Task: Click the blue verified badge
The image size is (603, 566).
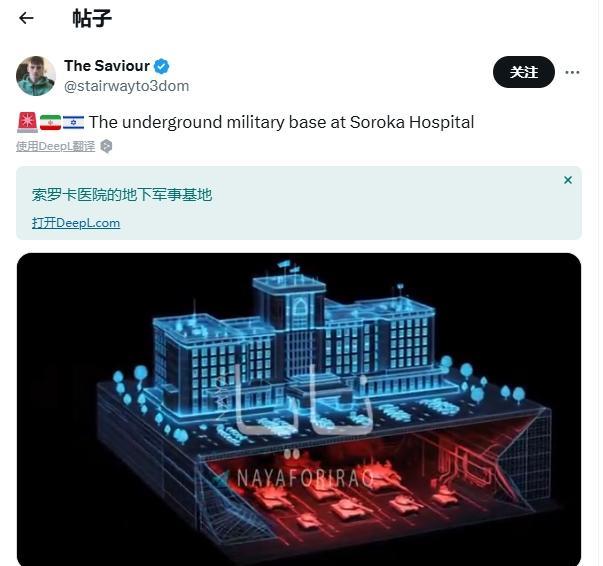Action: [x=162, y=66]
